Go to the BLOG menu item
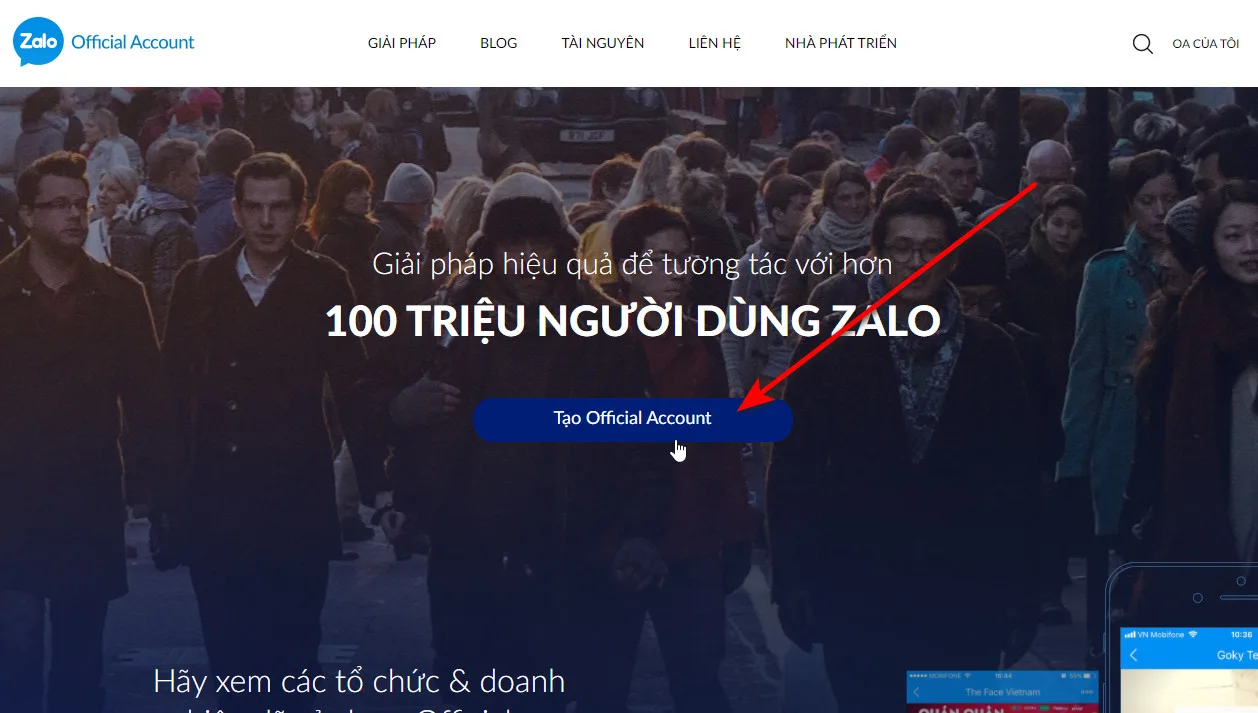 coord(499,43)
